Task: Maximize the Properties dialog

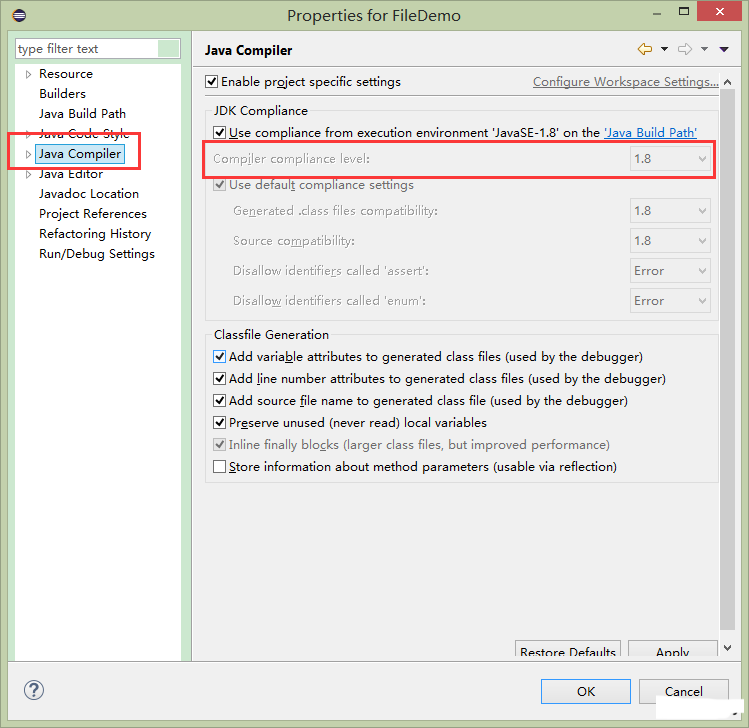Action: 684,12
